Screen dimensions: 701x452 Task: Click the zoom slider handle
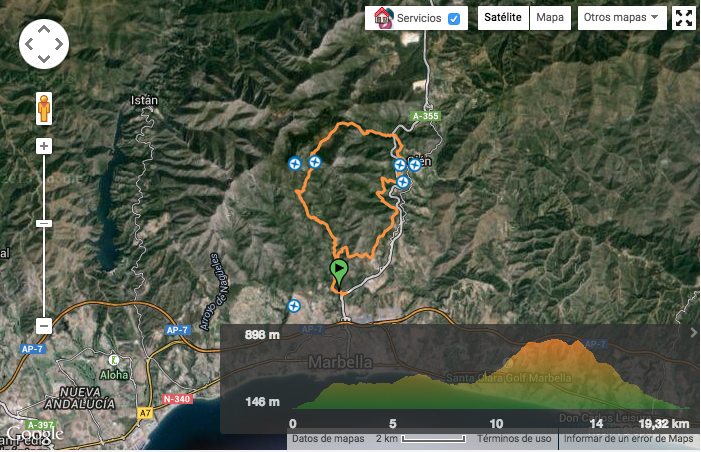point(44,224)
